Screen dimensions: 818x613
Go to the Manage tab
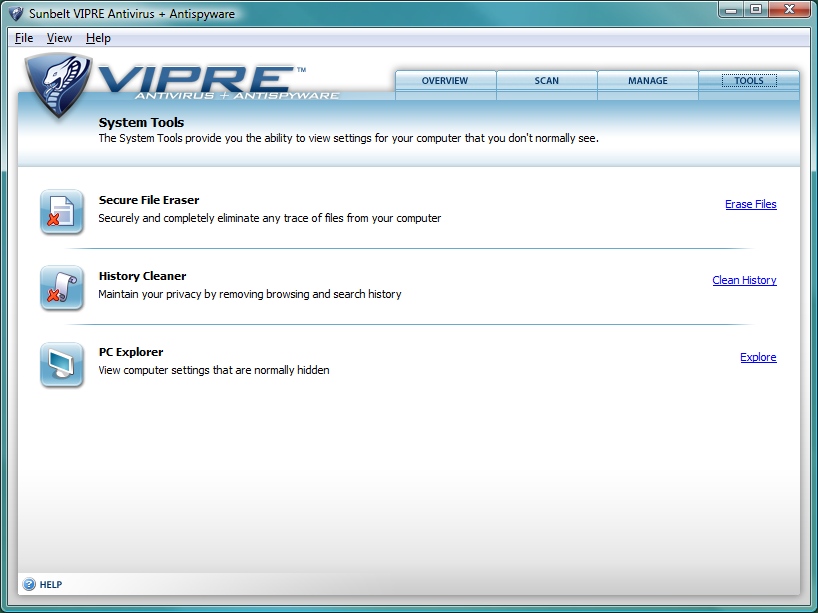click(x=647, y=81)
